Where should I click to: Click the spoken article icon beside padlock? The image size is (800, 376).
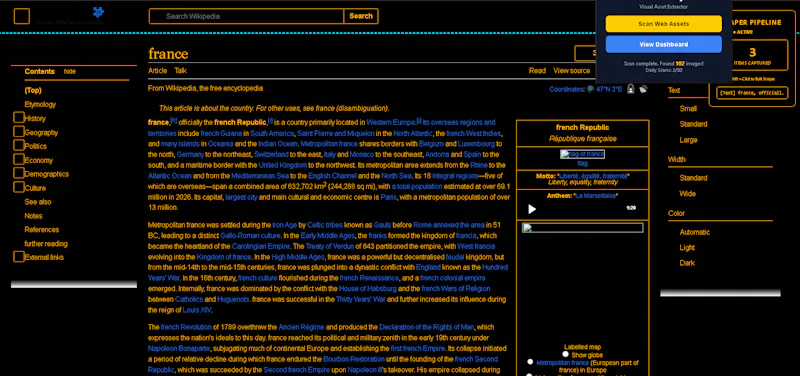pyautogui.click(x=643, y=89)
